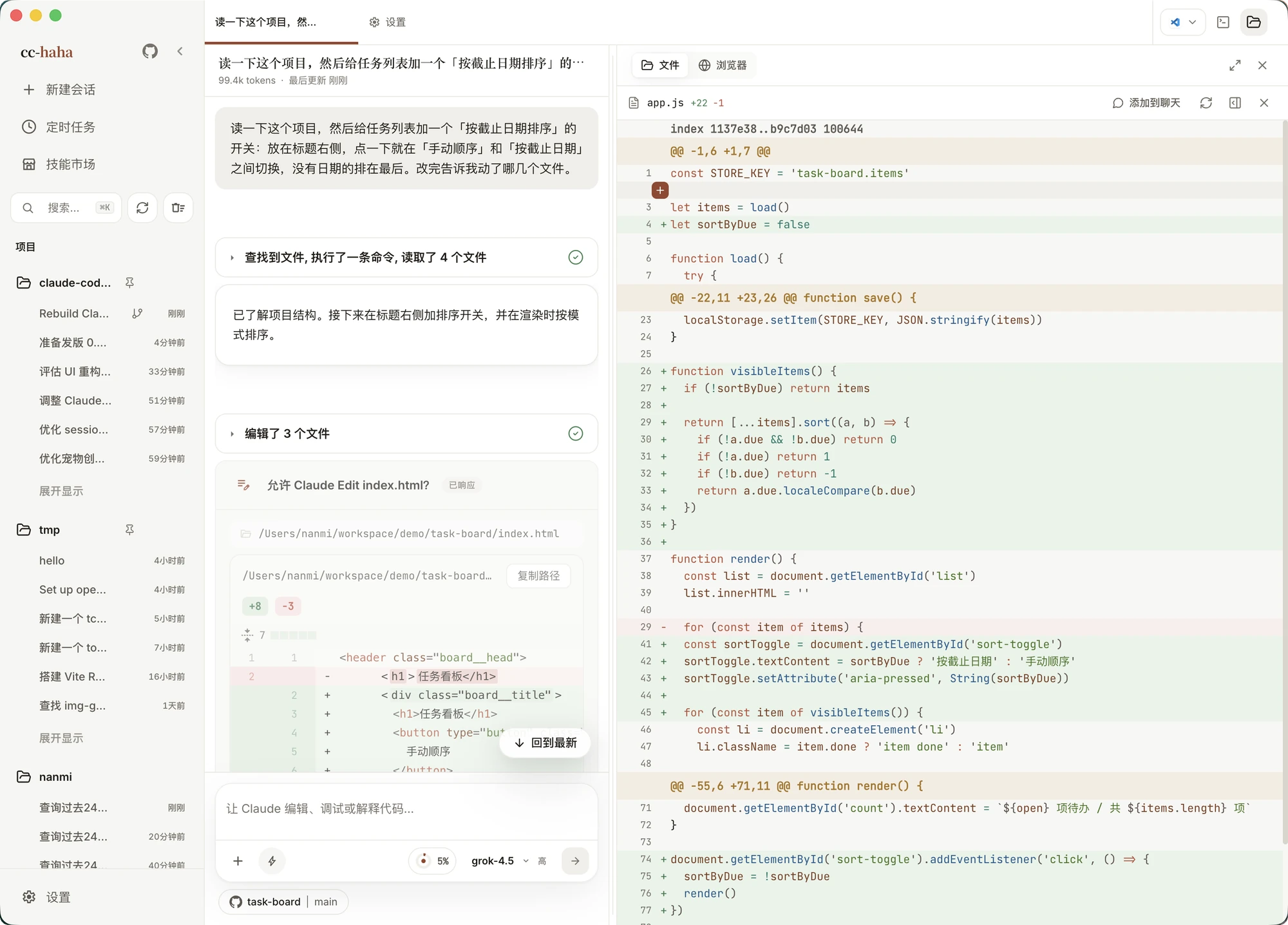Click the plus attach icon in the composer
The image size is (1288, 925).
click(x=238, y=861)
